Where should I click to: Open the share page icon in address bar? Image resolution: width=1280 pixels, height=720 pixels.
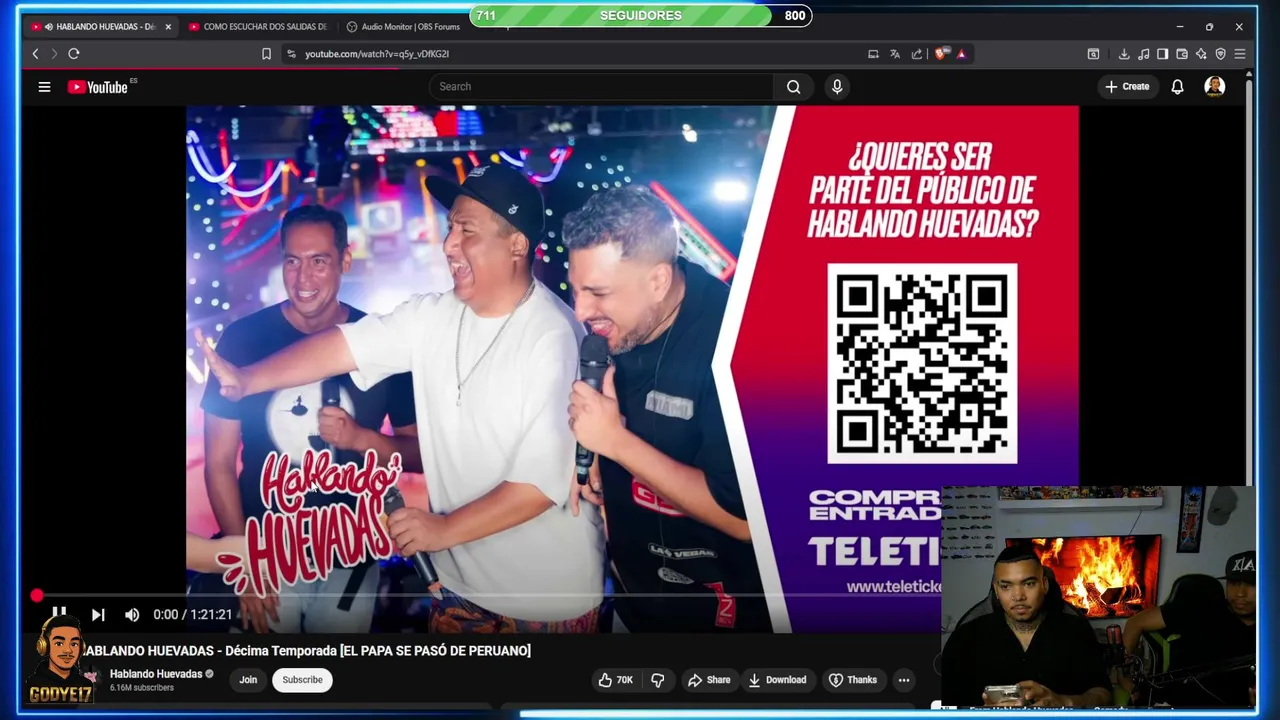click(x=917, y=54)
